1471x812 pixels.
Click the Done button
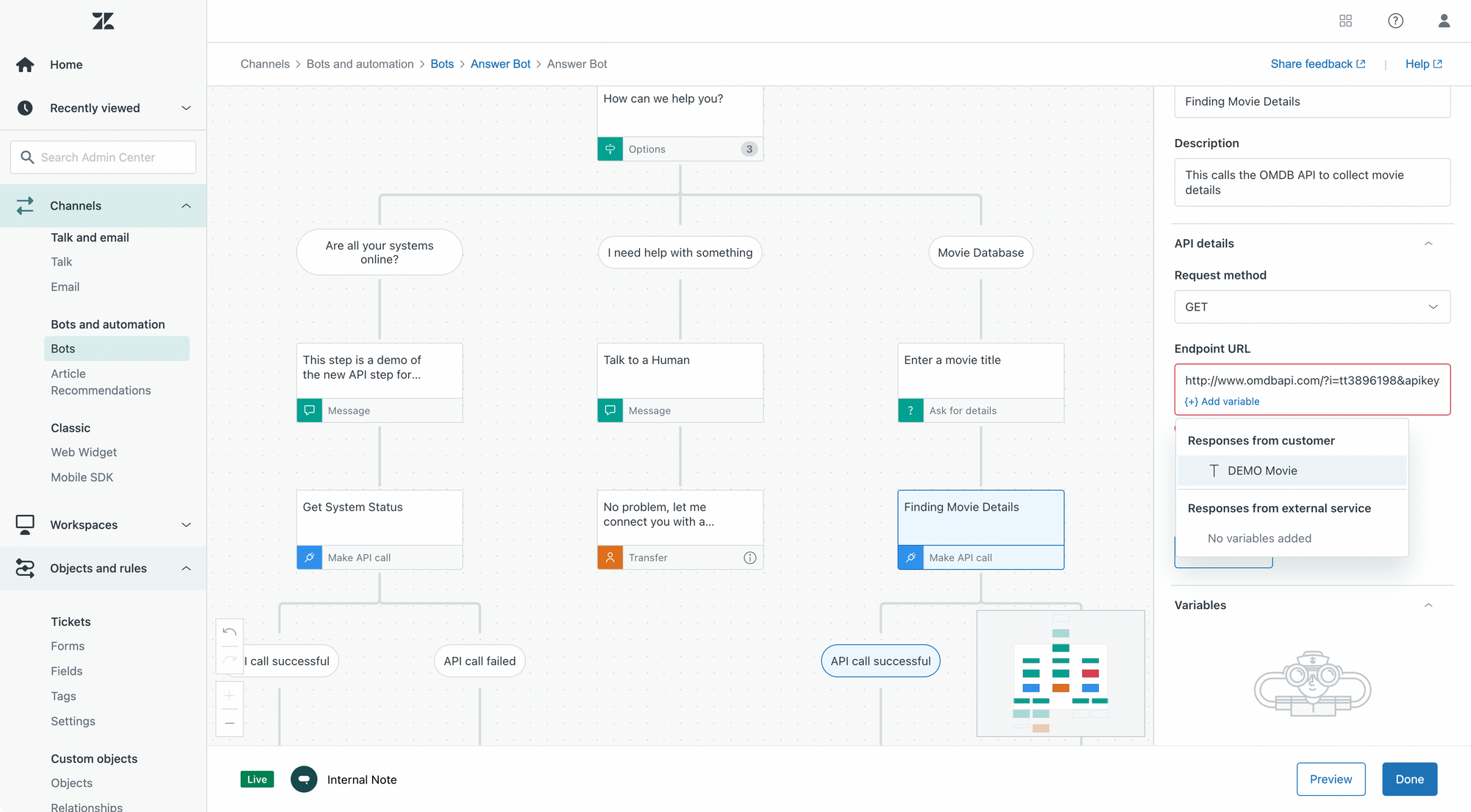pyautogui.click(x=1409, y=780)
